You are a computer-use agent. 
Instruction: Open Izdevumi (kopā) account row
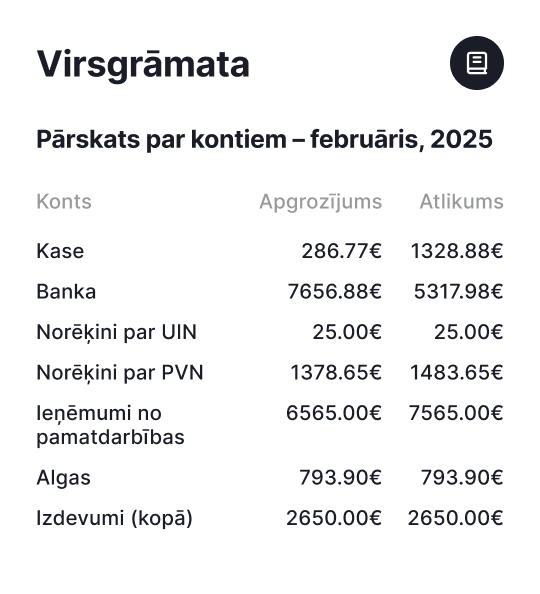point(270,518)
